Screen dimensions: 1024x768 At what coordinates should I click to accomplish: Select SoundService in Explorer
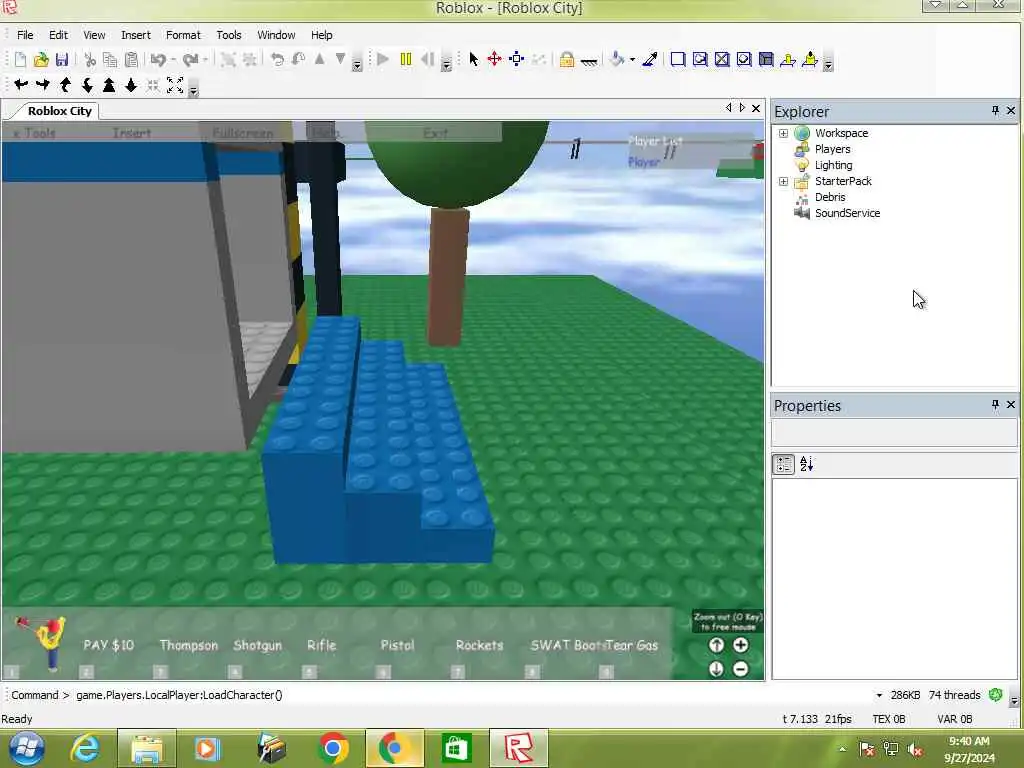[847, 214]
